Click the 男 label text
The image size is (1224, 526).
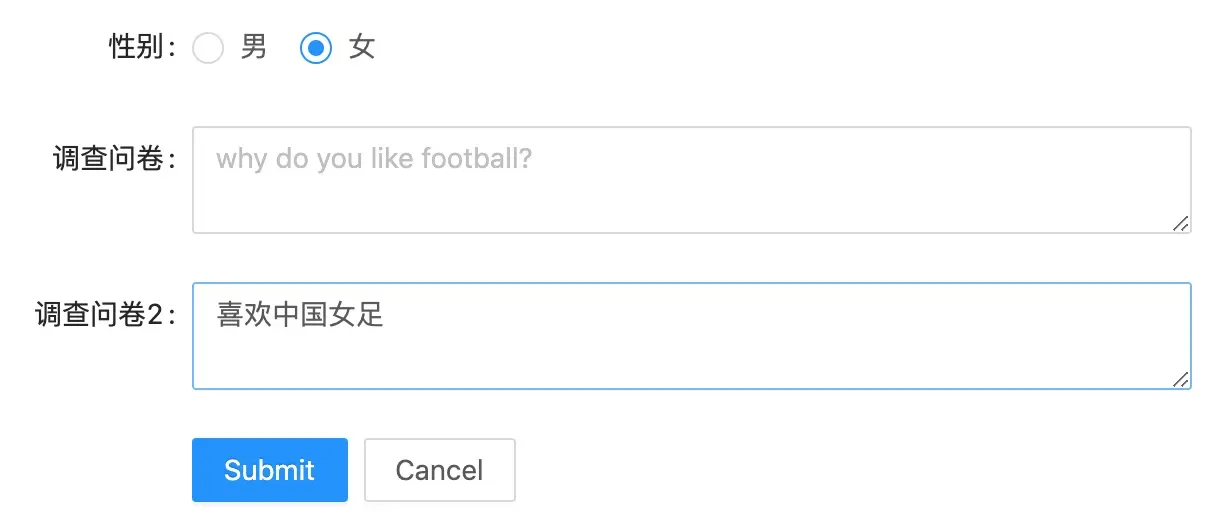[254, 47]
